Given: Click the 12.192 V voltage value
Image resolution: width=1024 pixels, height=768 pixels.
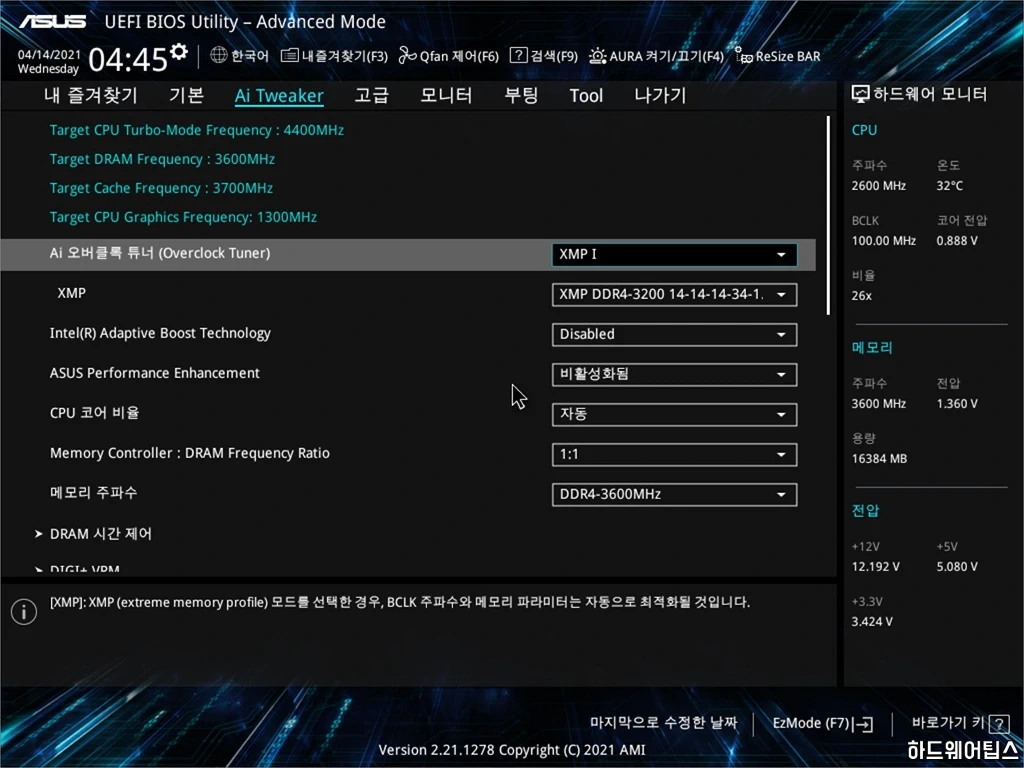Looking at the screenshot, I should 875,566.
